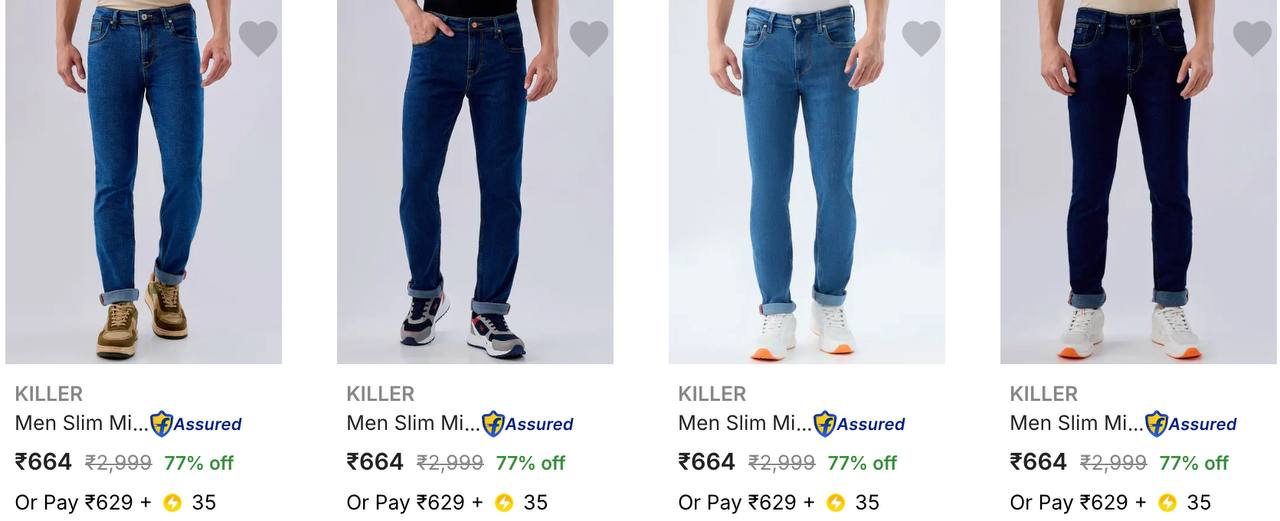Toggle wishlist heart on second jeans product
The width and height of the screenshot is (1280, 521).
(x=589, y=38)
